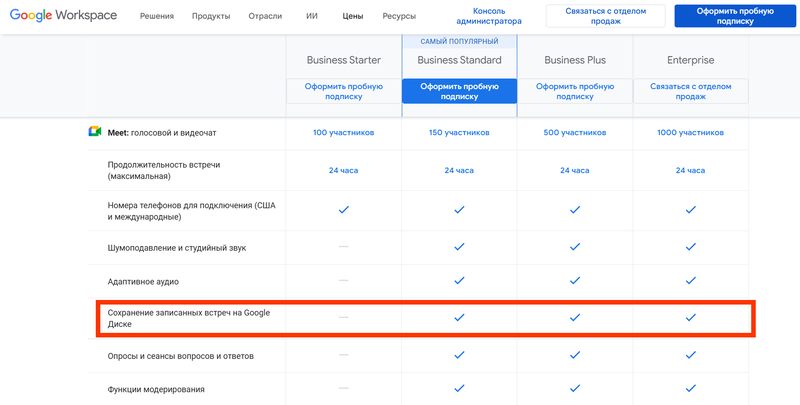Click Продолжительность встречи row label
This screenshot has width=800, height=405.
tap(164, 170)
